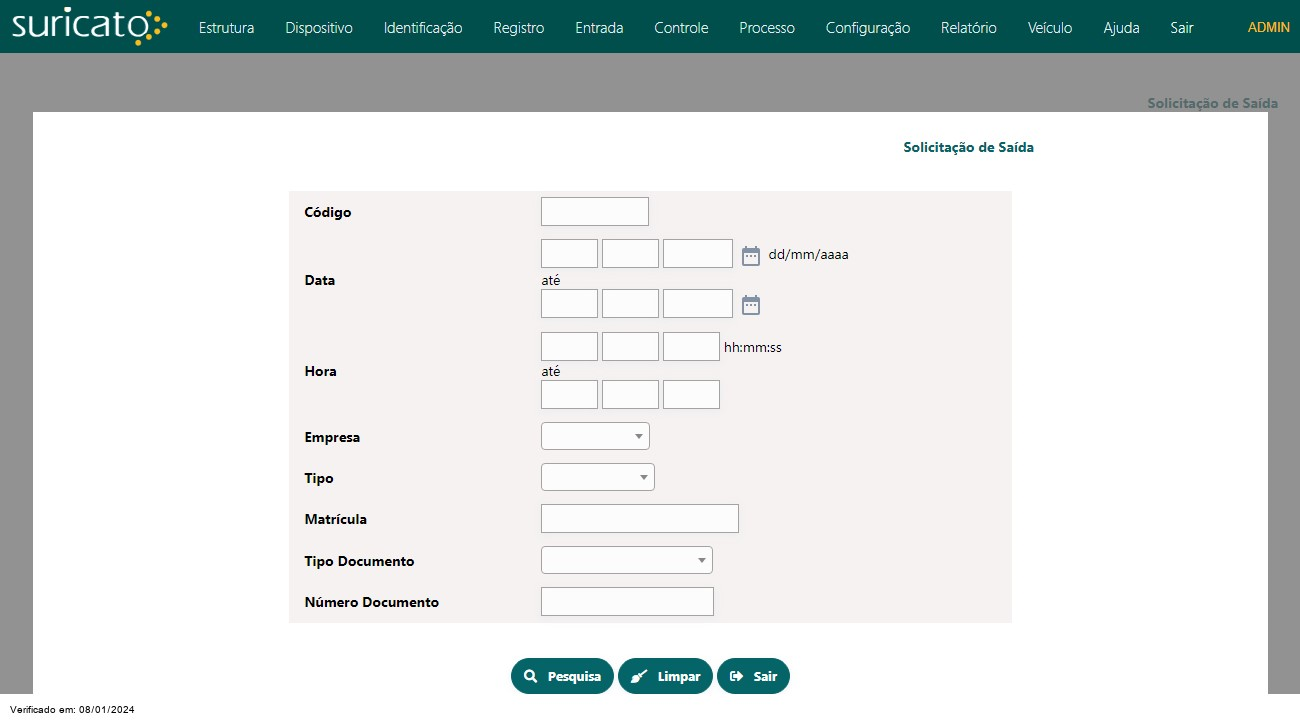This screenshot has height=724, width=1300.
Task: Click the Suricato logo
Action: (90, 26)
